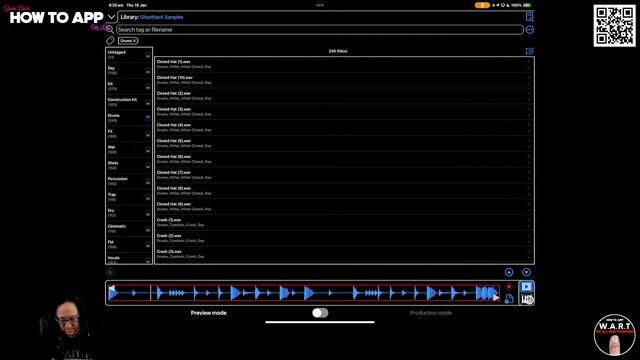
Task: Click the waveform start marker handle
Action: point(111,288)
